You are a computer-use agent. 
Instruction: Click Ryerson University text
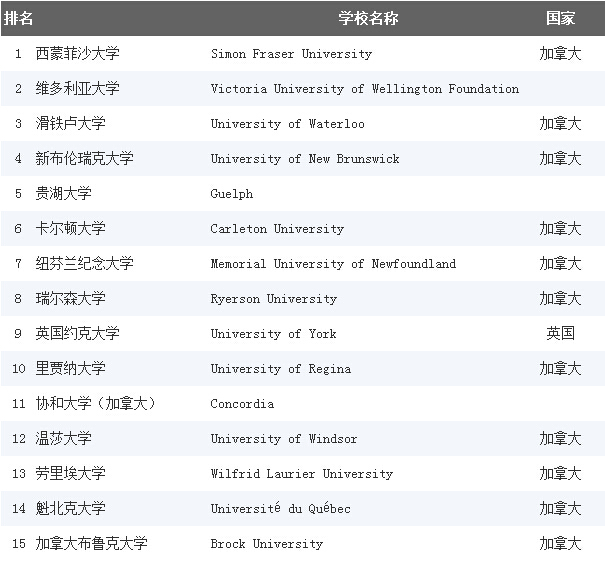coord(274,299)
